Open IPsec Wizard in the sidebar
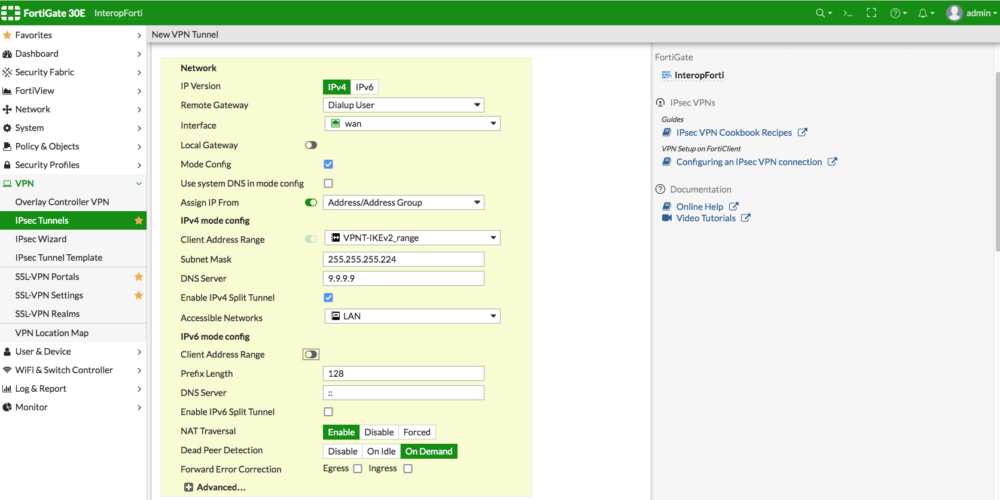The height and width of the screenshot is (500, 1000). tap(41, 239)
